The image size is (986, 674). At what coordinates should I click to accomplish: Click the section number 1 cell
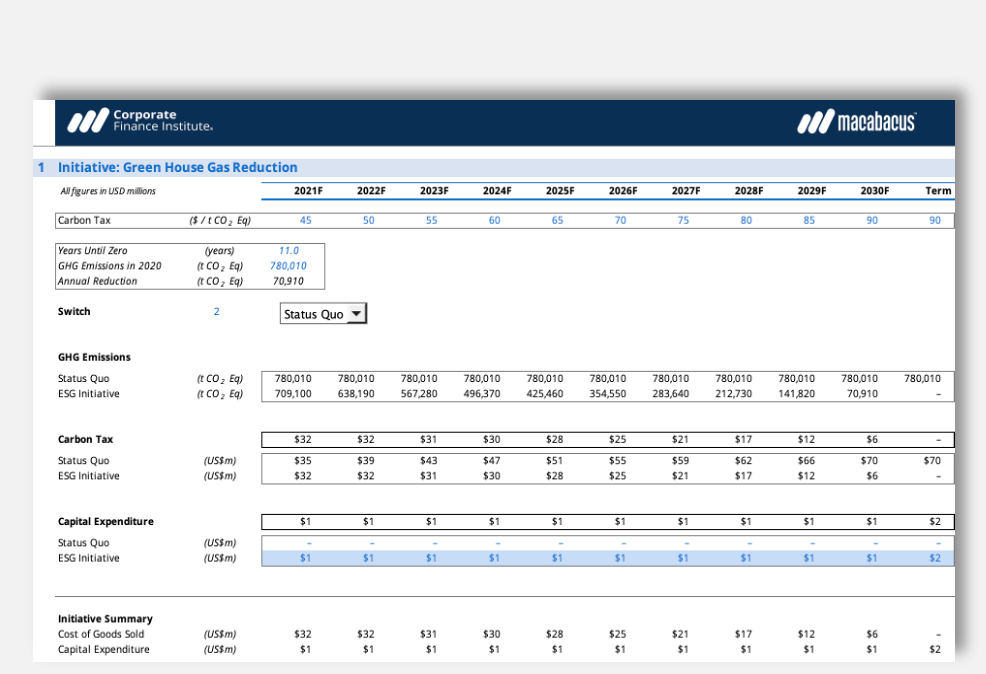[x=41, y=167]
